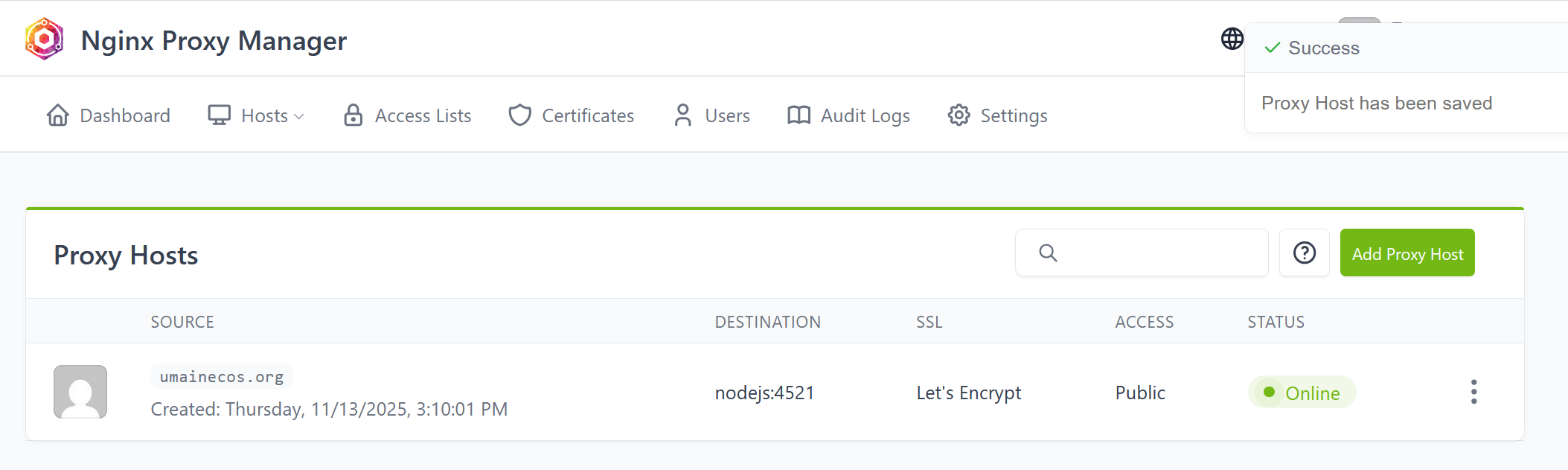This screenshot has width=1568, height=470.
Task: Click the nodejs:4521 destination cell
Action: click(x=764, y=393)
